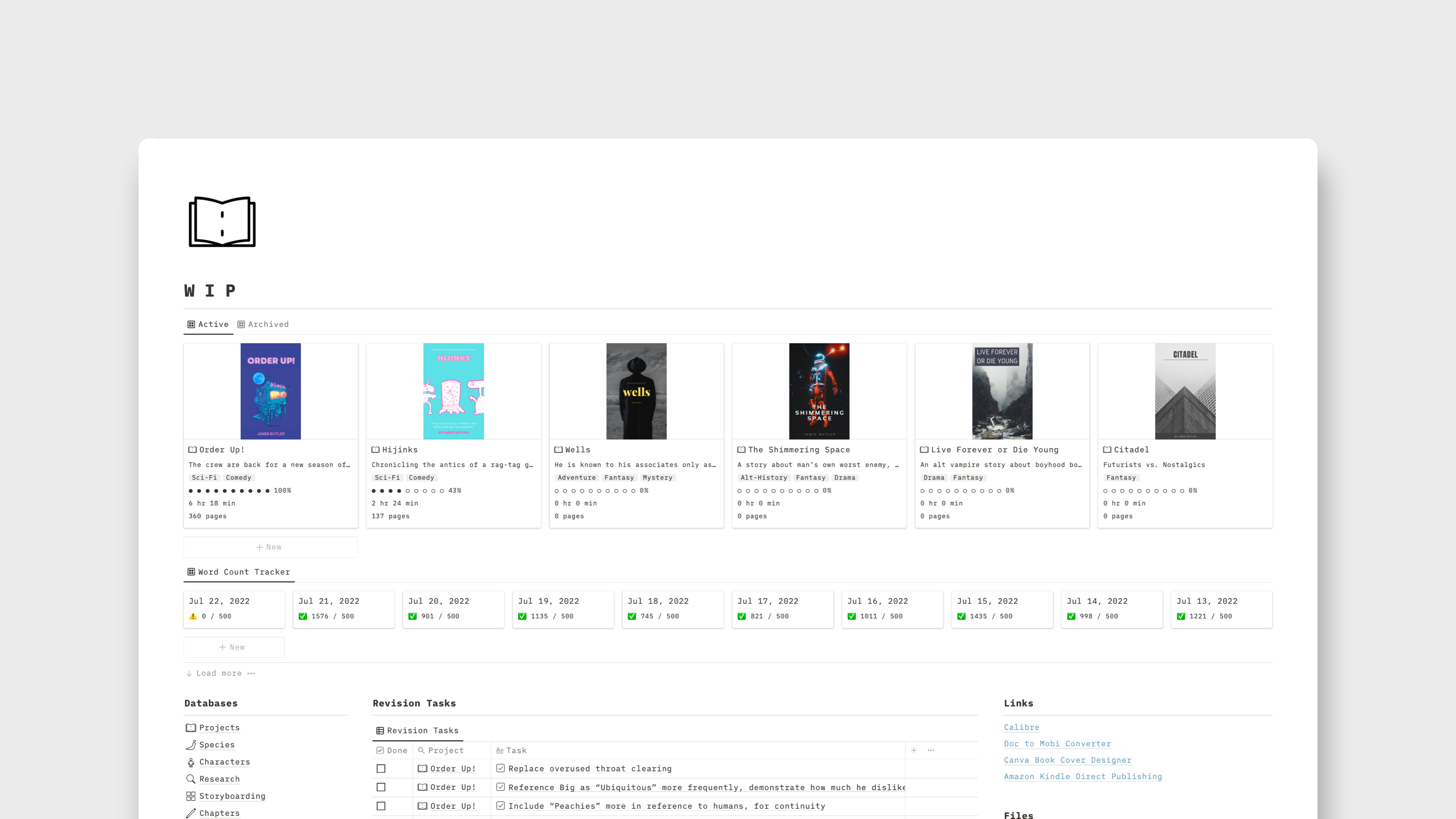Open the Characters database link
This screenshot has height=819, width=1456.
tap(224, 762)
